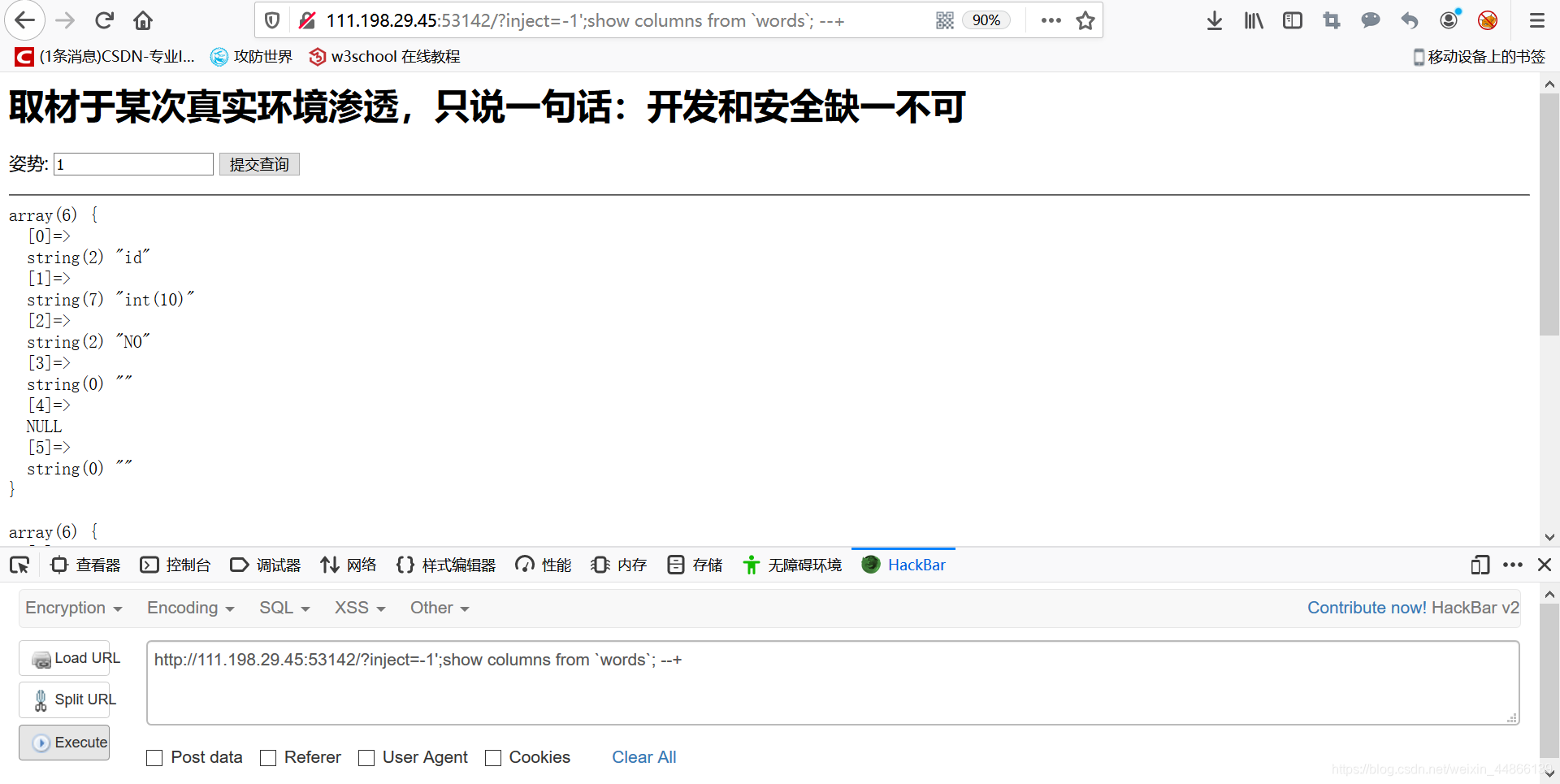The height and width of the screenshot is (784, 1560).
Task: Enable the User Agent checkbox
Action: (x=366, y=759)
